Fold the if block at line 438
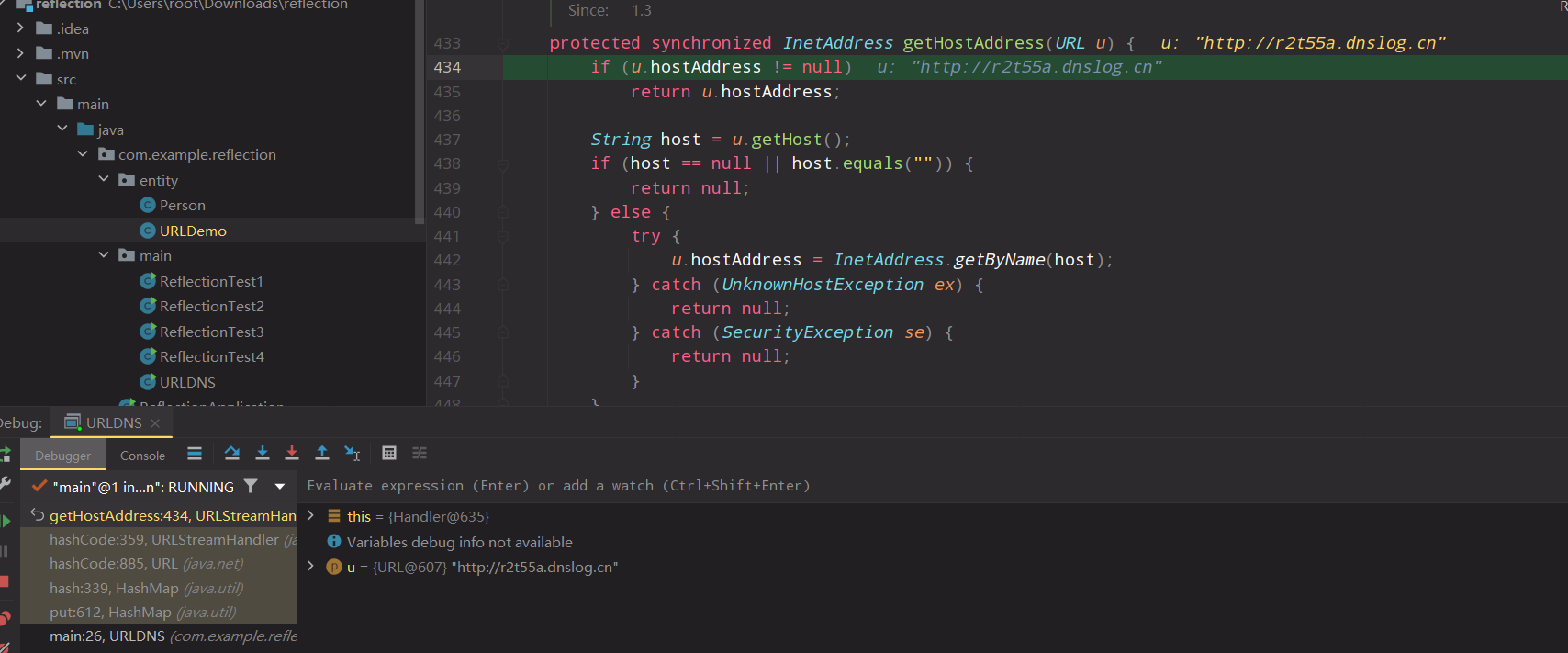 503,164
